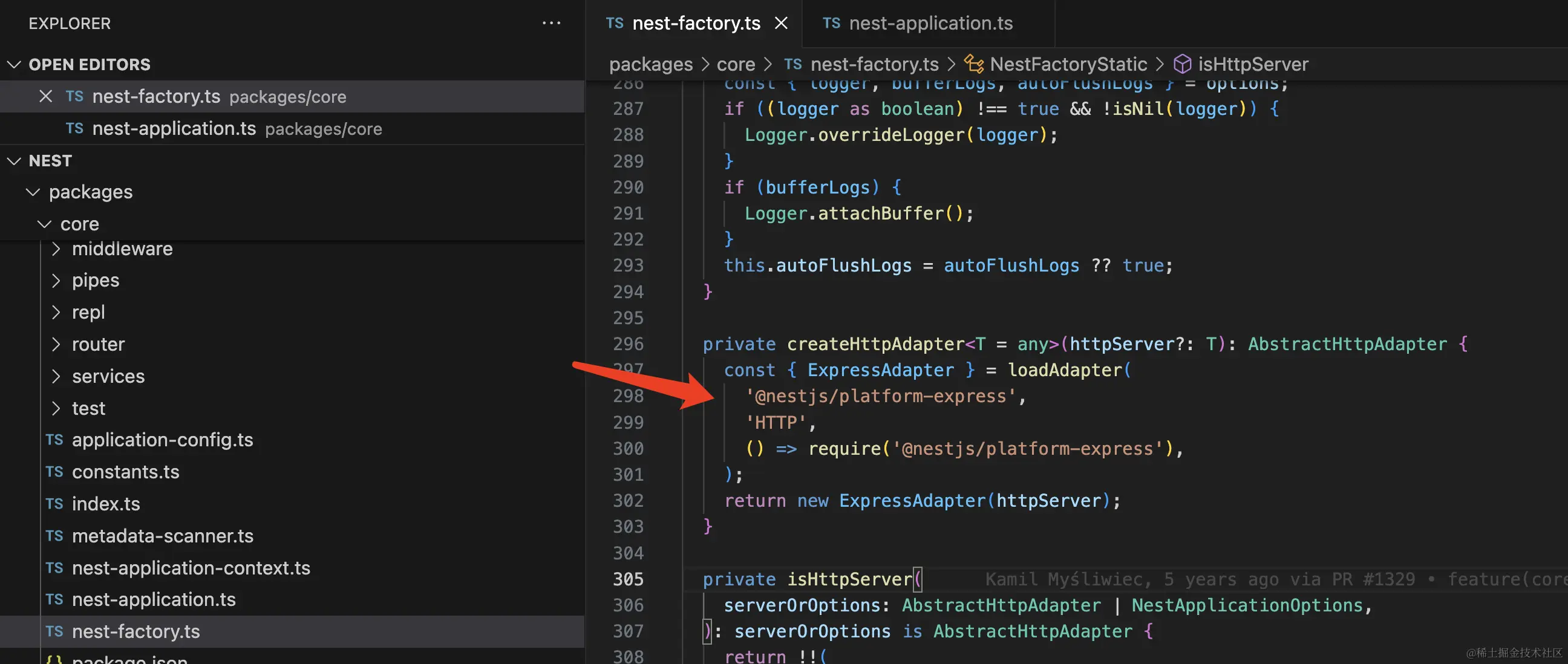Close nest-factory.ts in Open Editors list
This screenshot has width=1568, height=664.
(x=45, y=96)
